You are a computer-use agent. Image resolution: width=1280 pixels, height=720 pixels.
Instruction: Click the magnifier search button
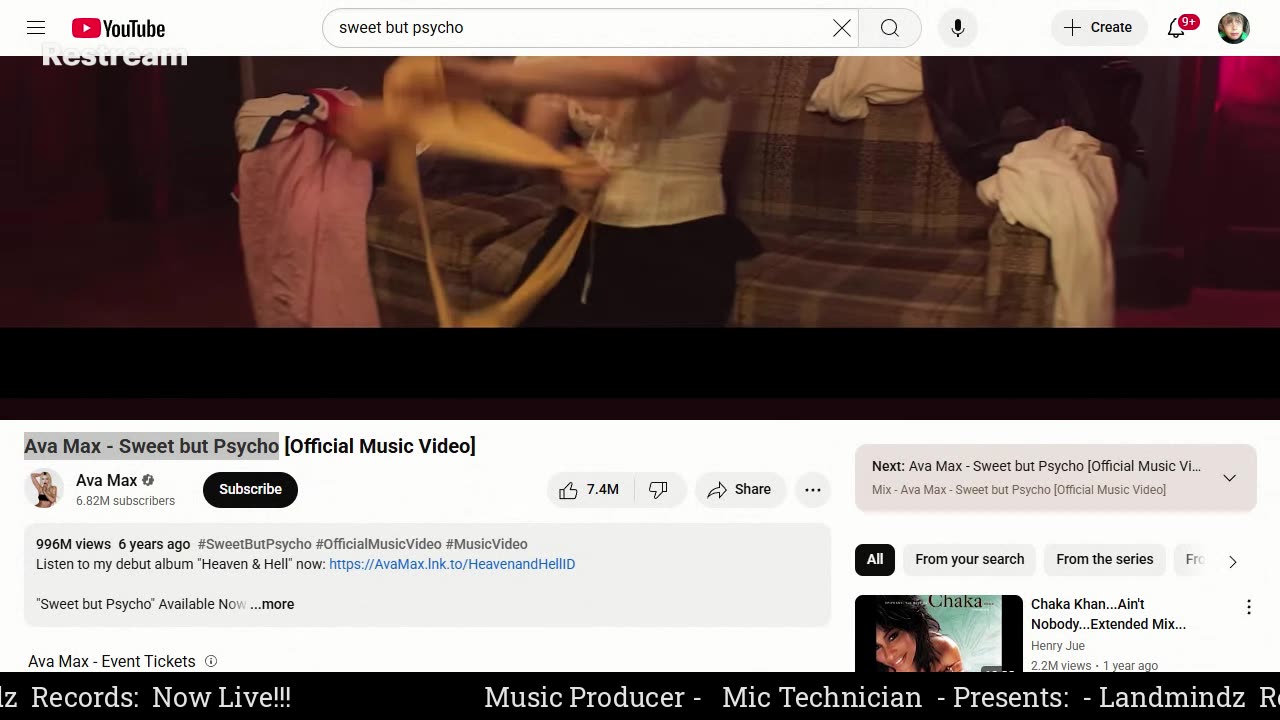point(890,28)
